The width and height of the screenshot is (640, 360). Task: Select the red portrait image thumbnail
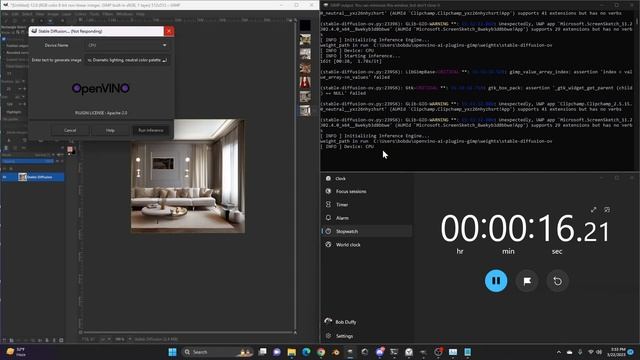pyautogui.click(x=305, y=82)
